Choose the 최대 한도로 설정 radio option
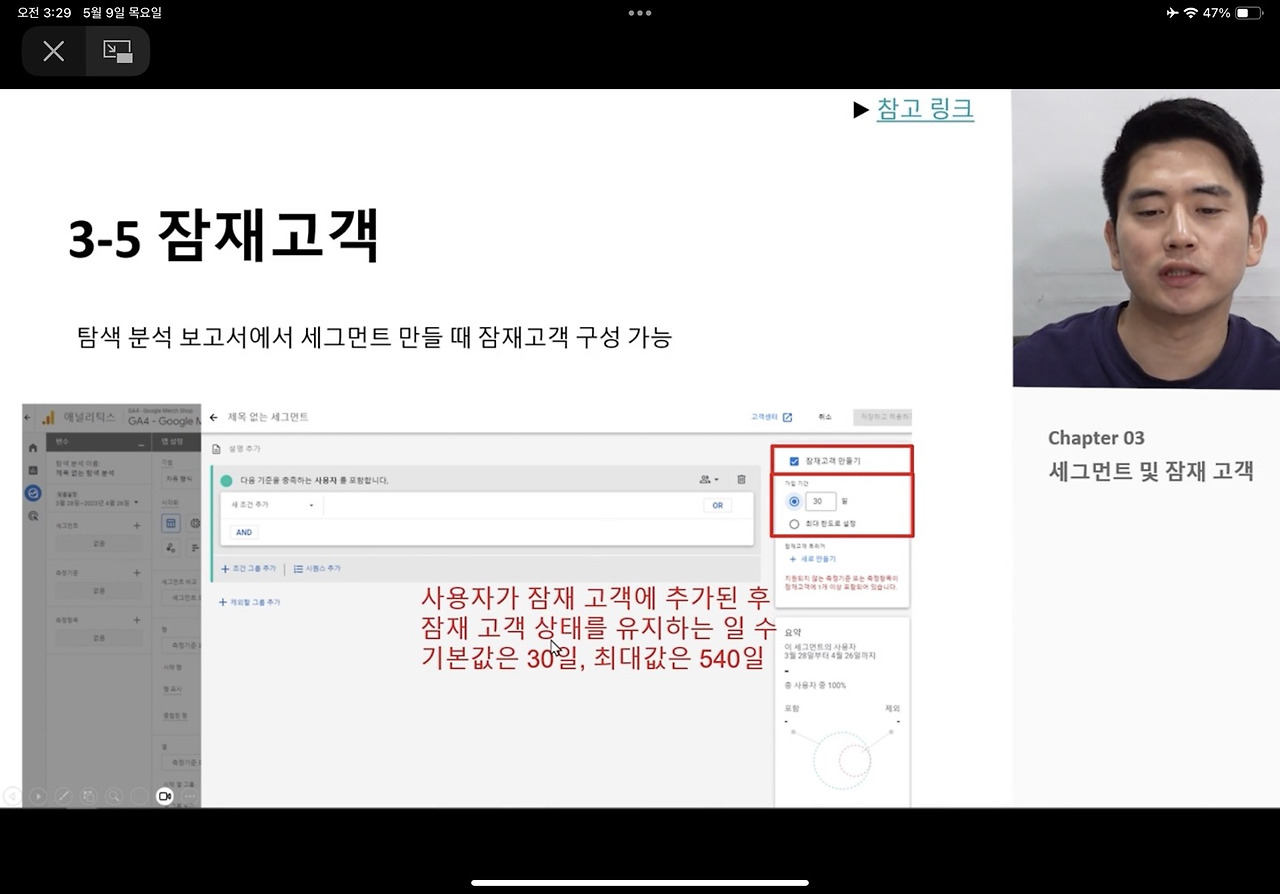This screenshot has height=894, width=1280. [x=794, y=523]
